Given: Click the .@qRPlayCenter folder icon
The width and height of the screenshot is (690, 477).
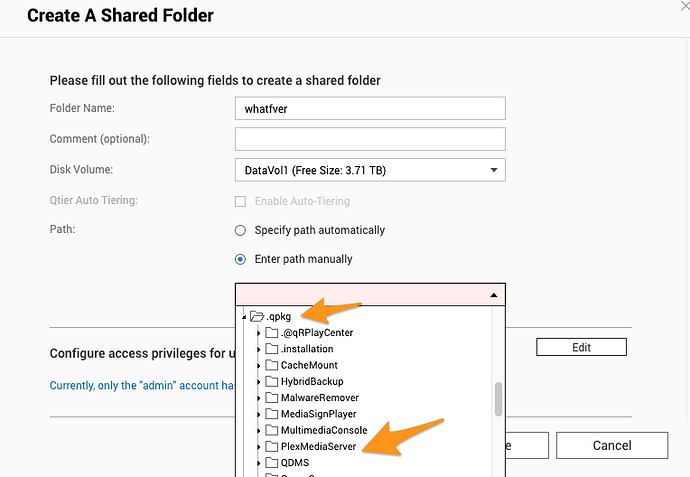Looking at the screenshot, I should [x=272, y=333].
